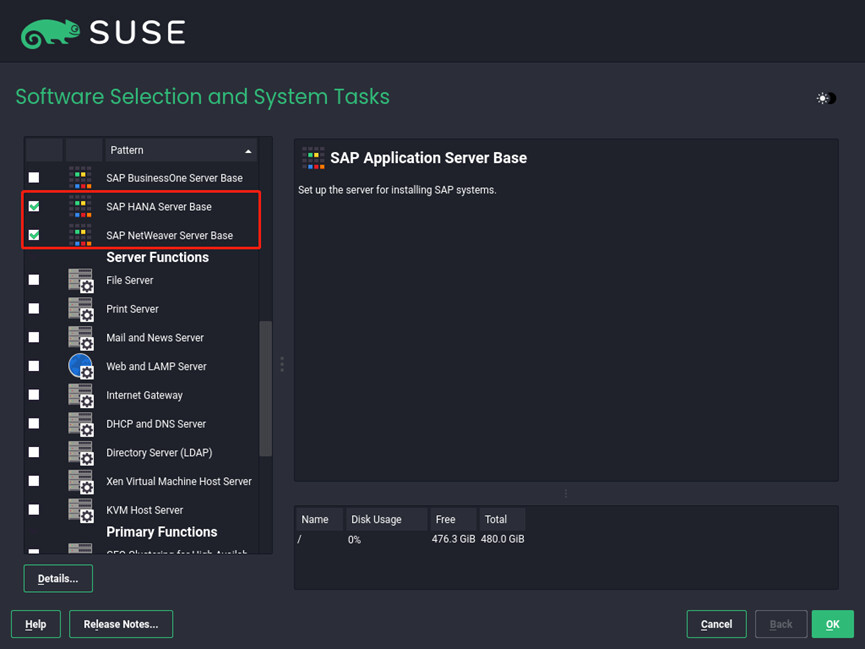865x649 pixels.
Task: Select the File Server row text
Action: coord(130,280)
